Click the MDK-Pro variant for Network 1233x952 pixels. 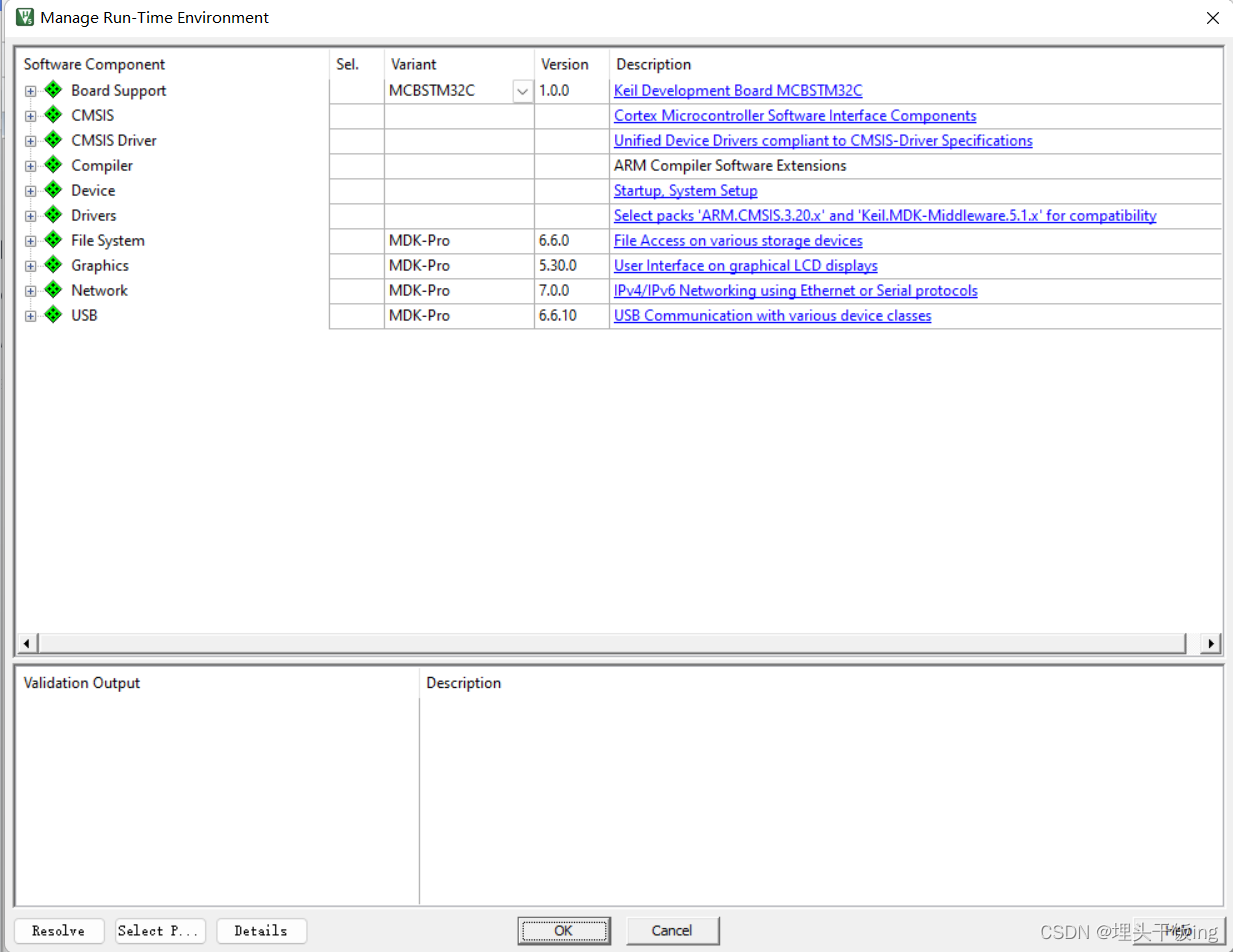[420, 290]
